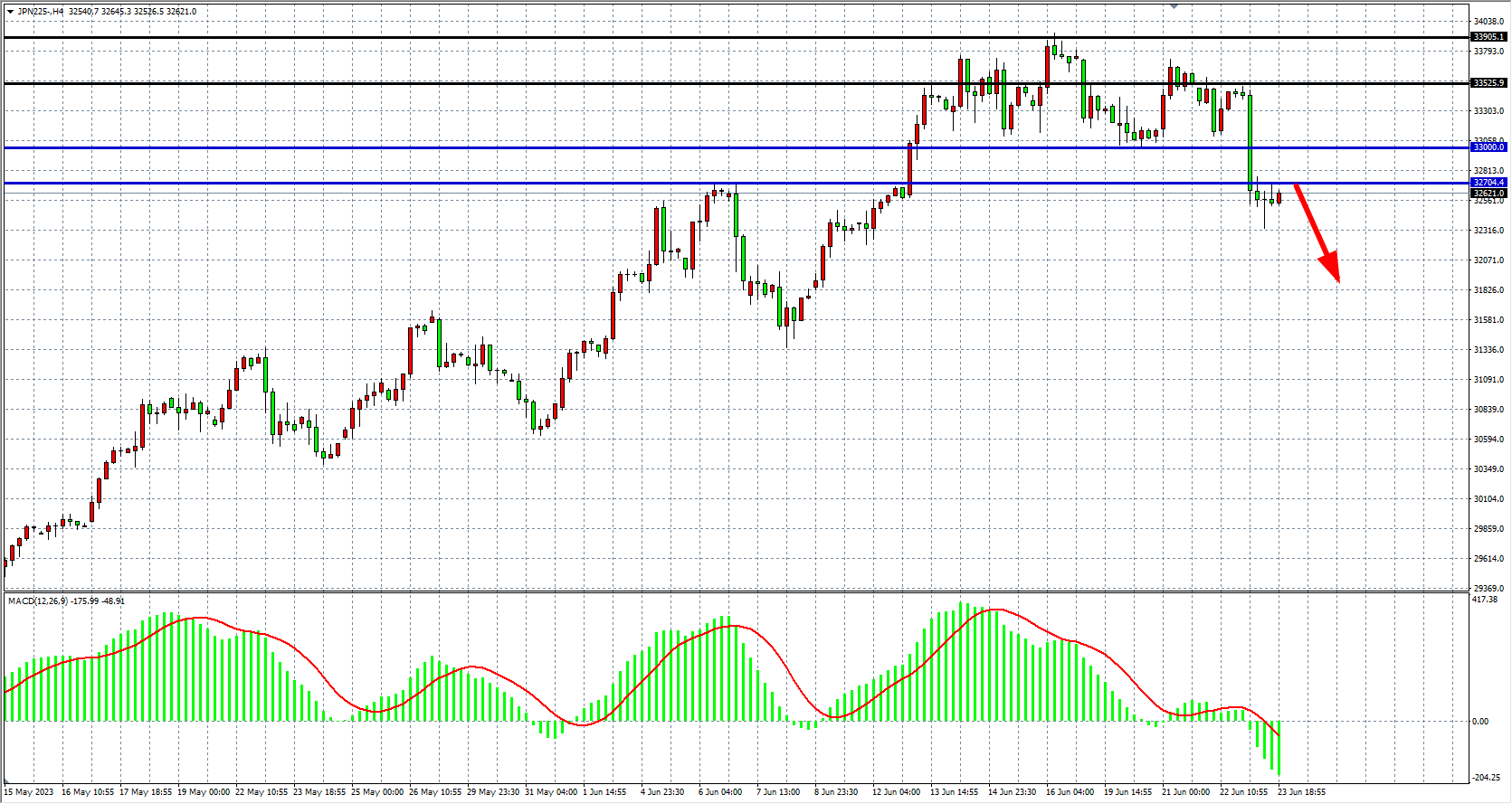Click the triangle beside the JPN225-,H4 title
This screenshot has height=804, width=1512.
click(10, 12)
